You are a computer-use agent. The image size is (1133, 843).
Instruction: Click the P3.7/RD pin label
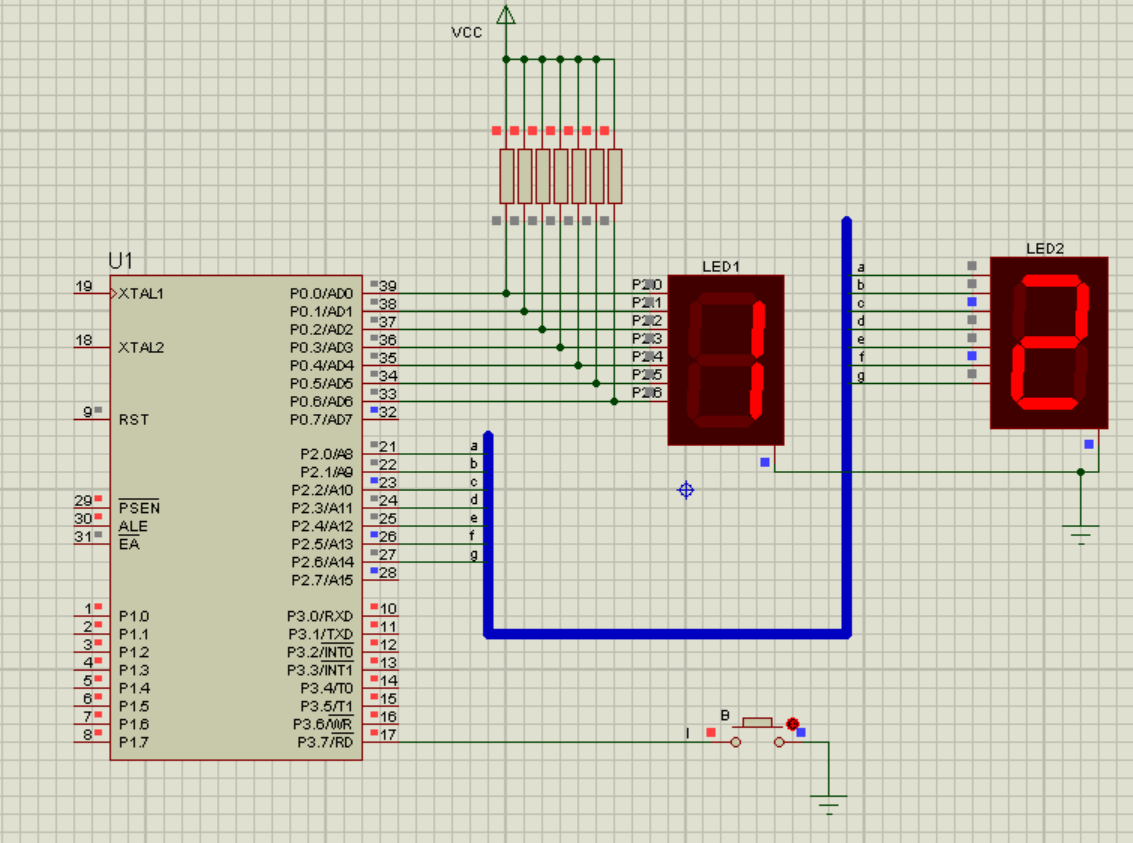324,743
